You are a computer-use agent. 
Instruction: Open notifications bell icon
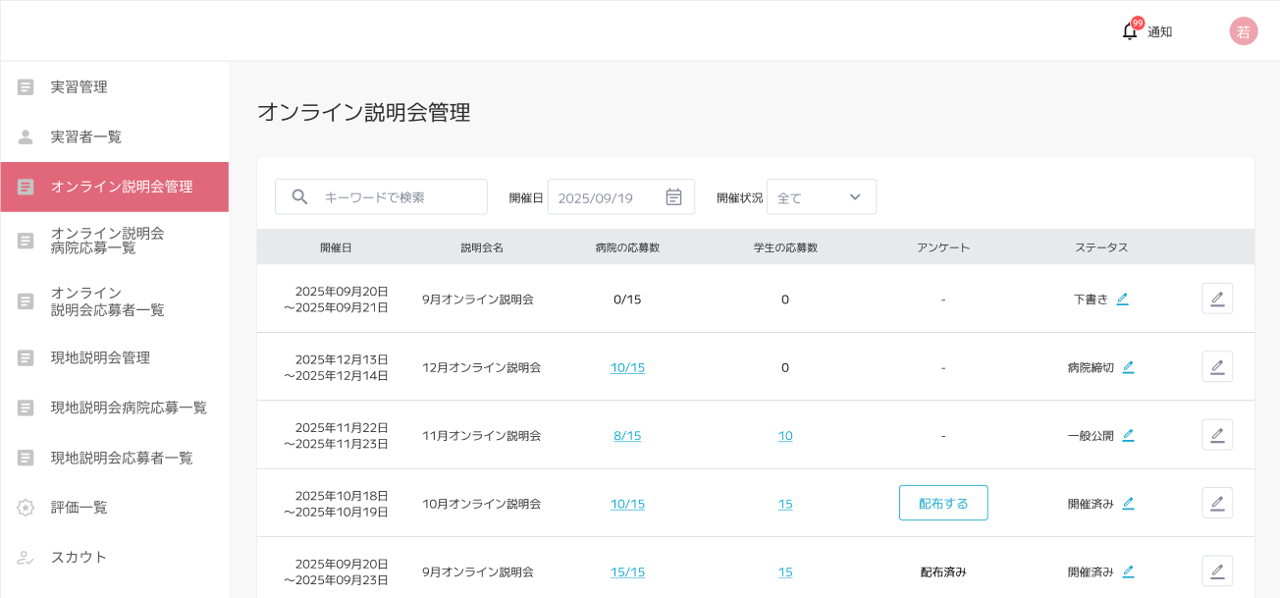(1129, 31)
